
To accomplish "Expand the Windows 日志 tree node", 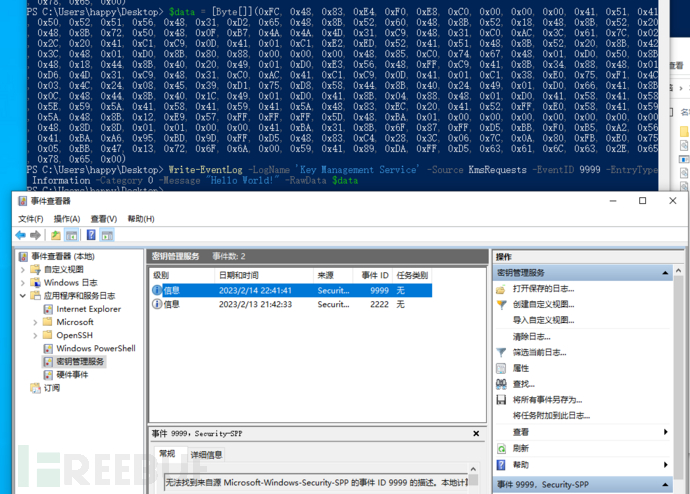I will [22, 283].
